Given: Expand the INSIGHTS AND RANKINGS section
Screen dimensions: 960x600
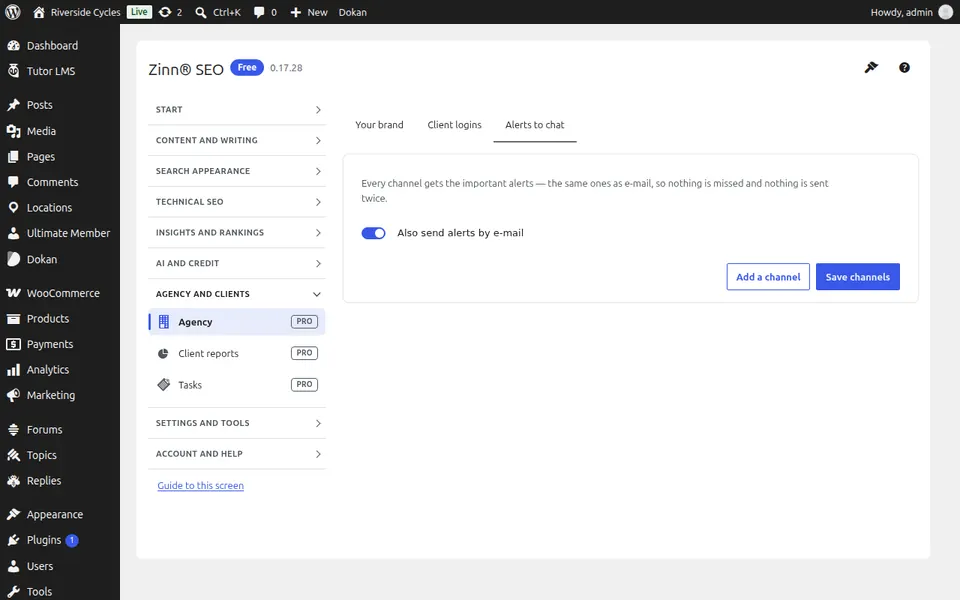Looking at the screenshot, I should 237,233.
